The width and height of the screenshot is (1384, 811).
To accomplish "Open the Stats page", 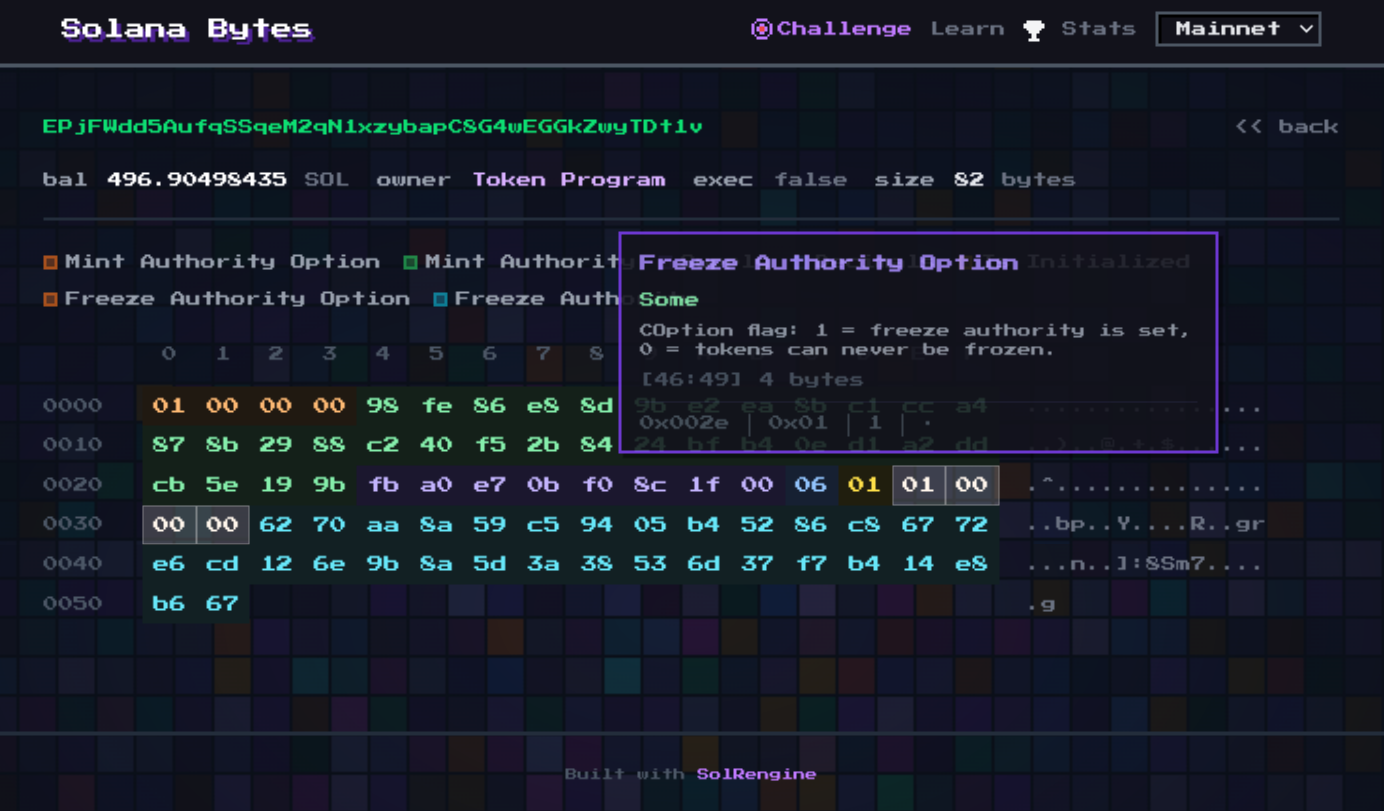I will point(1098,29).
